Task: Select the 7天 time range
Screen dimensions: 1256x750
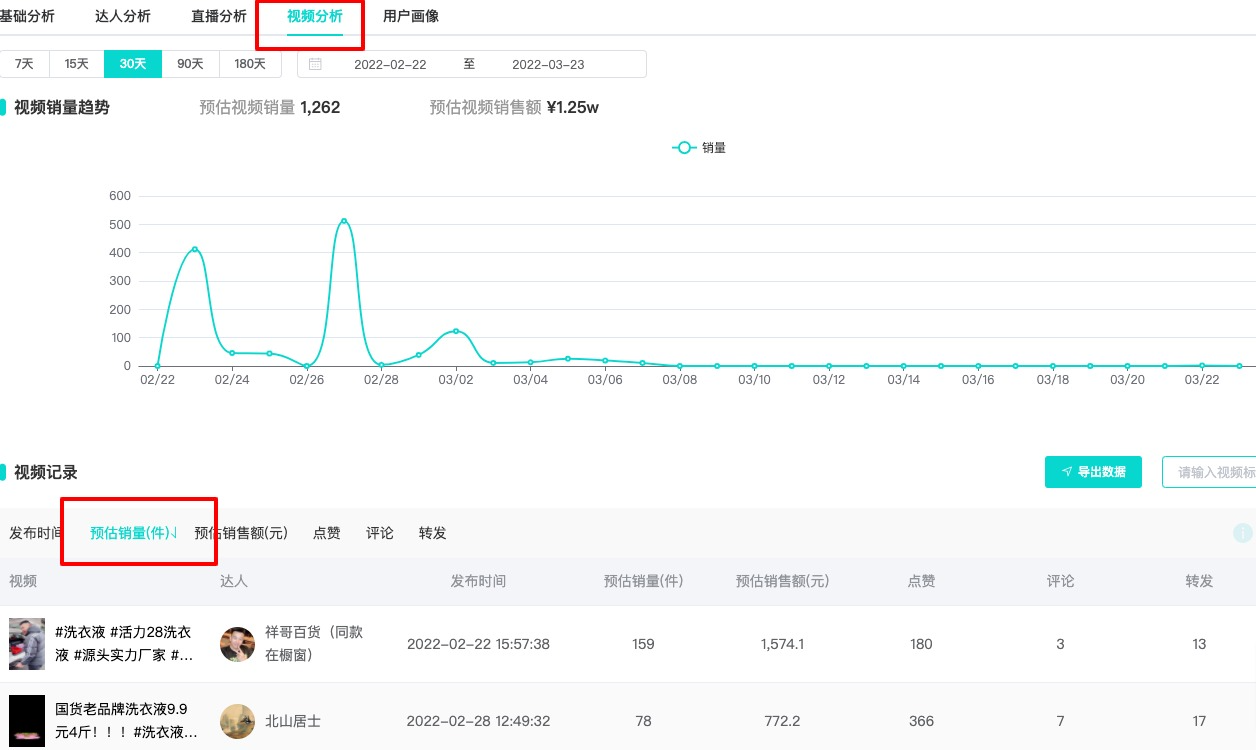Action: [24, 63]
